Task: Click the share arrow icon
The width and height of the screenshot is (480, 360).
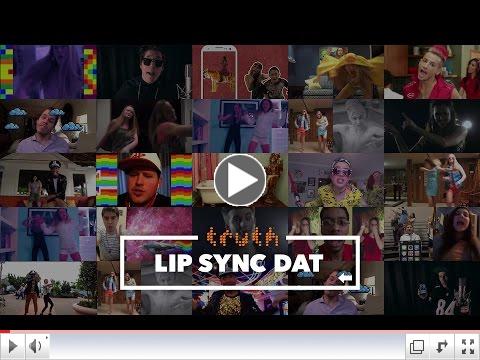Action: pyautogui.click(x=442, y=347)
